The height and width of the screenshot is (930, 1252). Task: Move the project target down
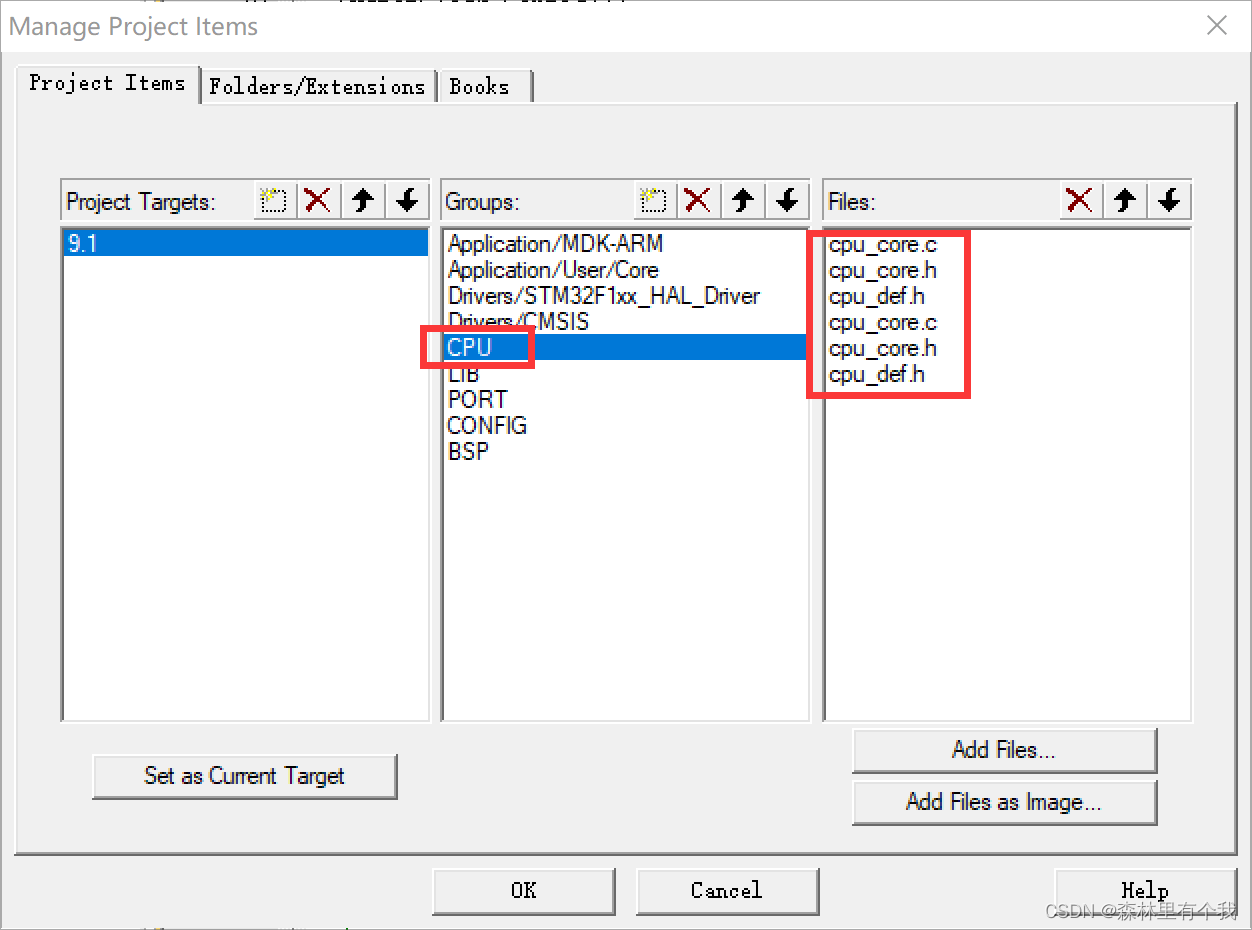pyautogui.click(x=407, y=201)
